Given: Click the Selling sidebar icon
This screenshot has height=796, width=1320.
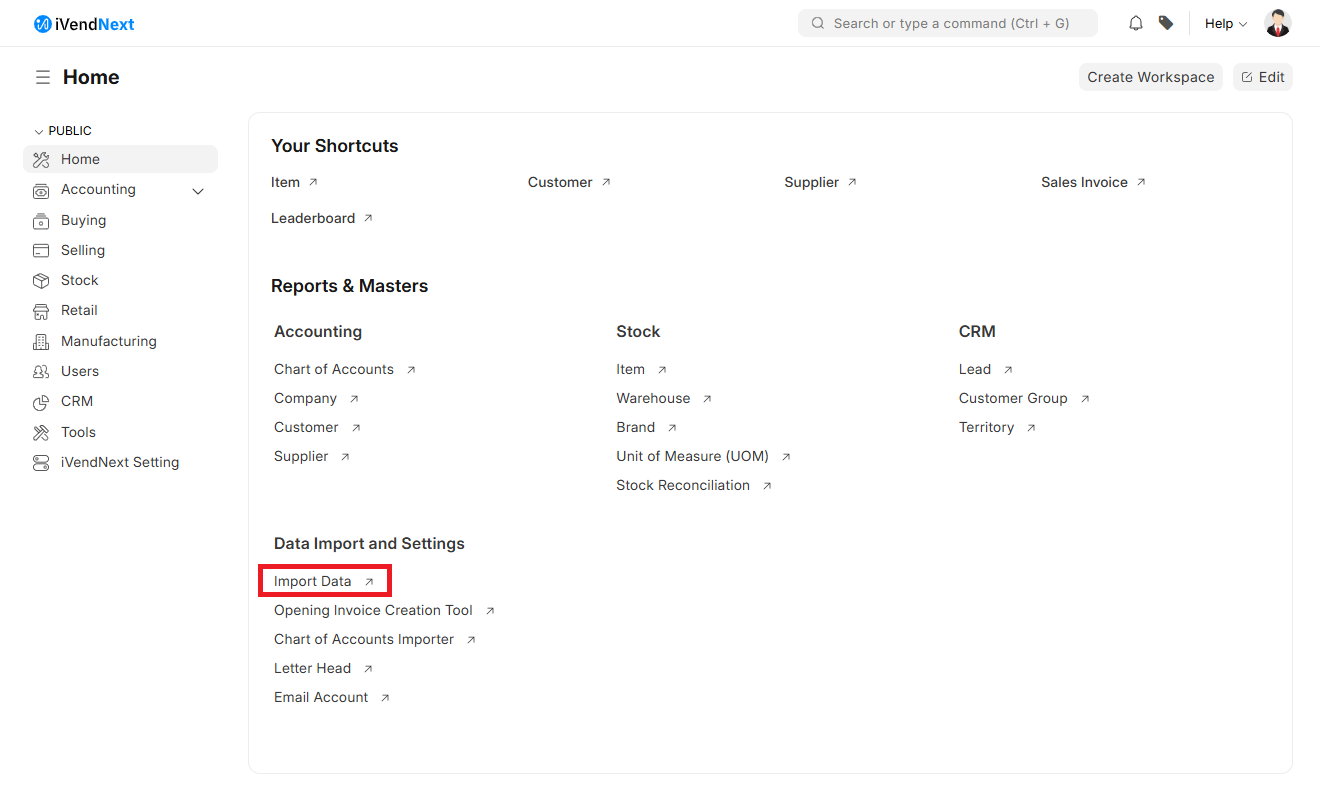Looking at the screenshot, I should 41,250.
